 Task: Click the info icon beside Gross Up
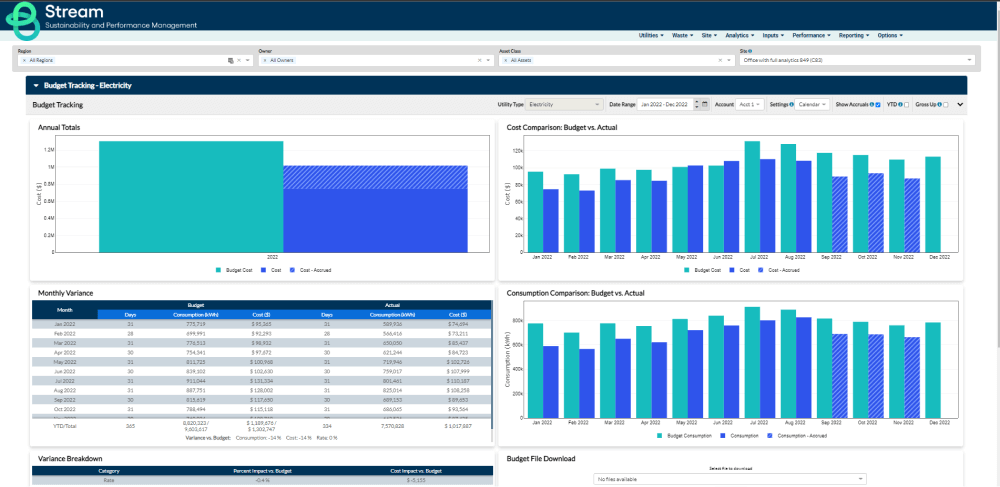(x=939, y=104)
